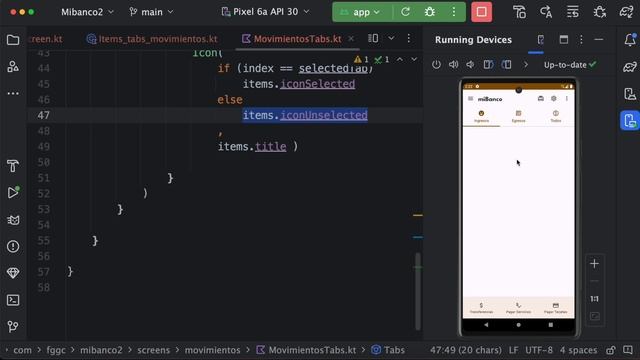Image resolution: width=640 pixels, height=360 pixels.
Task: Click the translate-style toolbar icon
Action: pyautogui.click(x=546, y=12)
